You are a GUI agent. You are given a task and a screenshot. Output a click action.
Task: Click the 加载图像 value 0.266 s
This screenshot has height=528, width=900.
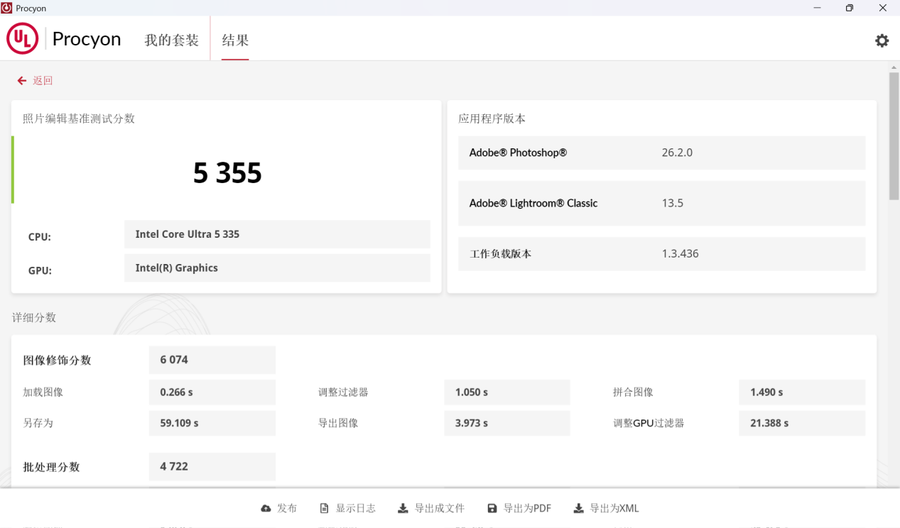[x=212, y=392]
